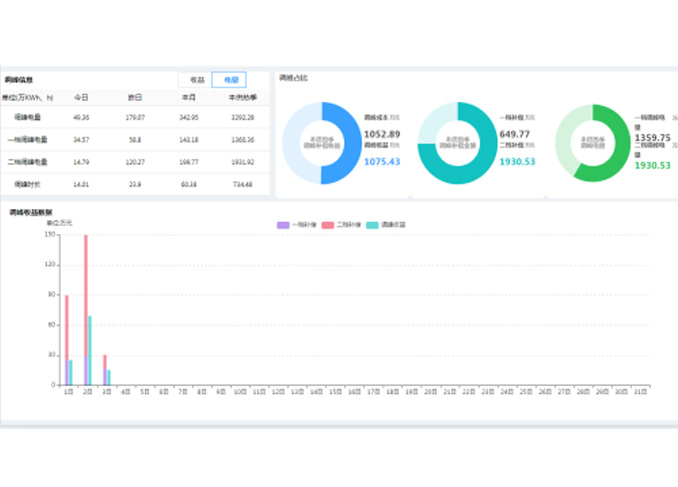Click the pink bar for day 3
Screen dimensions: 678x487
pos(104,370)
